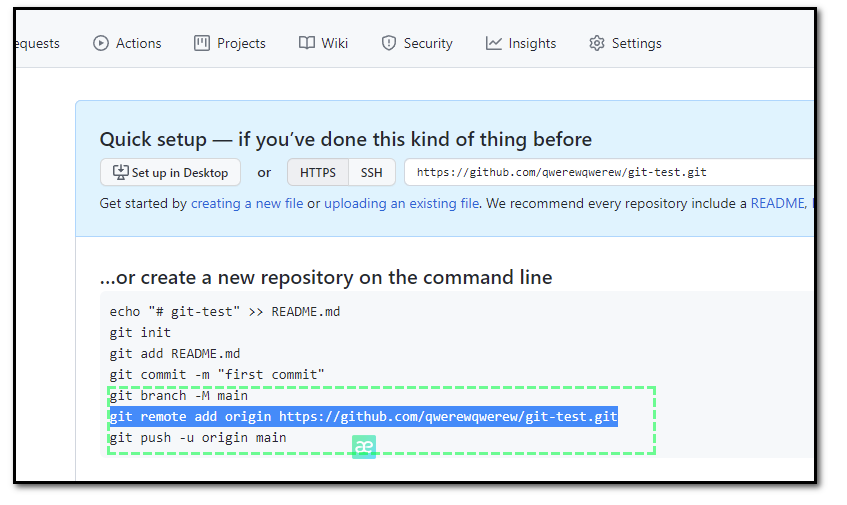The height and width of the screenshot is (505, 847).
Task: Click the Insights graph icon
Action: pos(494,43)
